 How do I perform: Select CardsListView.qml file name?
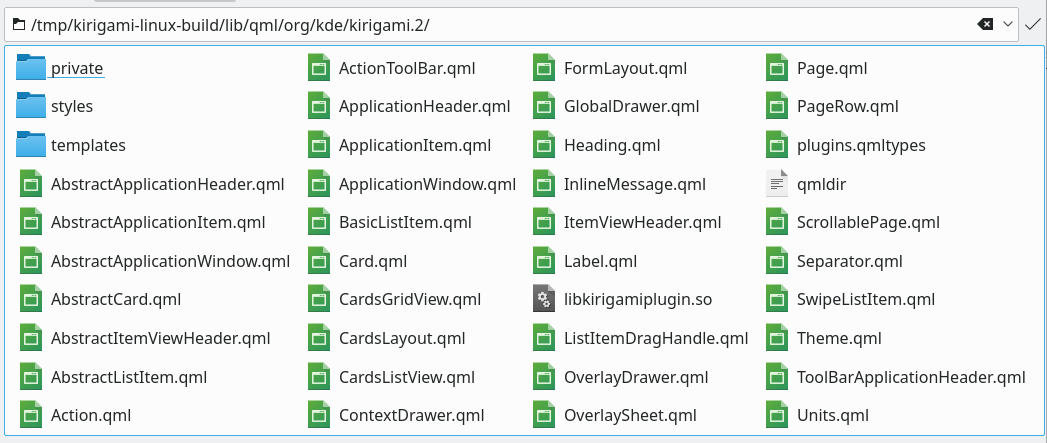coord(407,377)
